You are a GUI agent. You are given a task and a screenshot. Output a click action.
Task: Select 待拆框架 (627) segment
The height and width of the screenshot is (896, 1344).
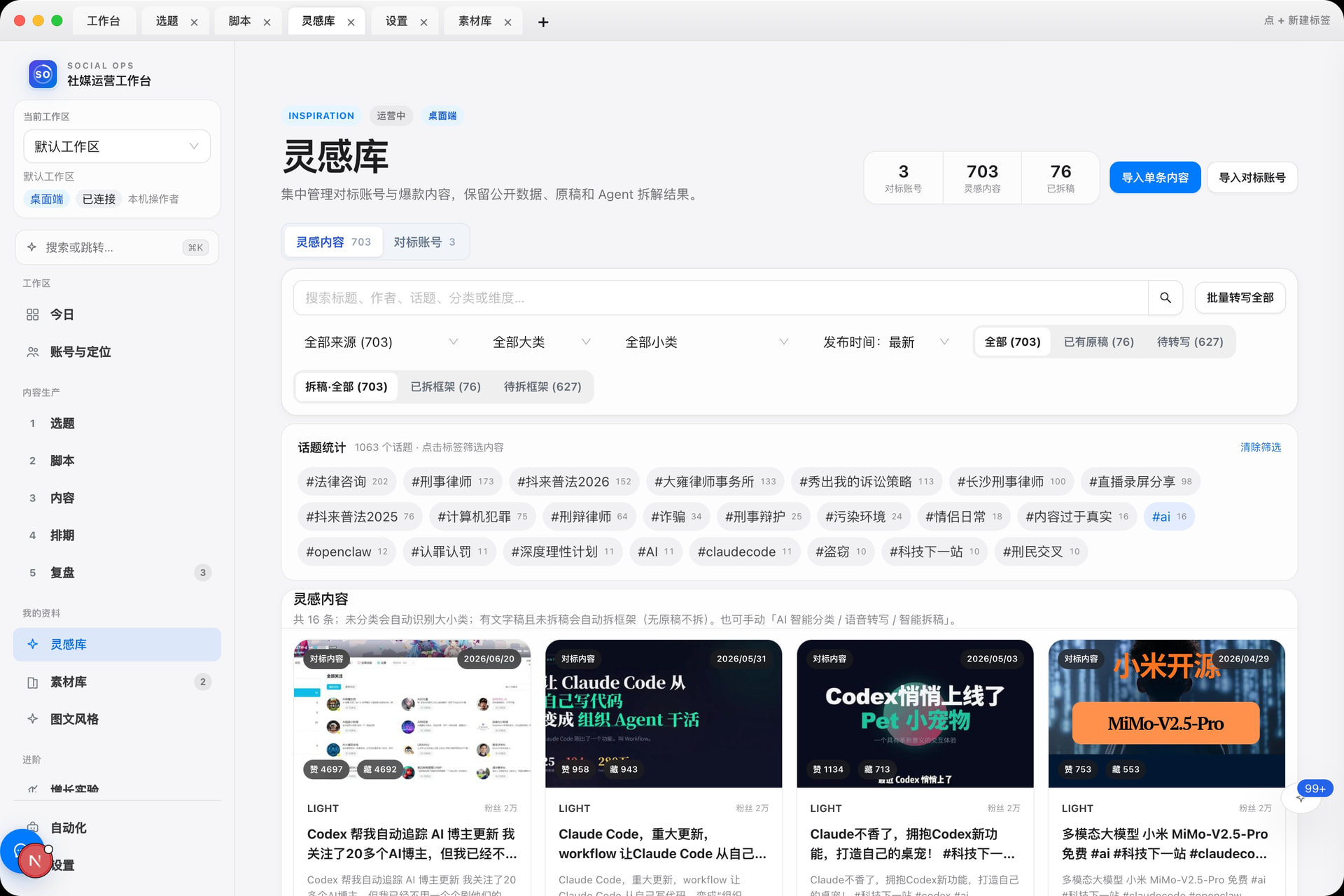tap(542, 387)
